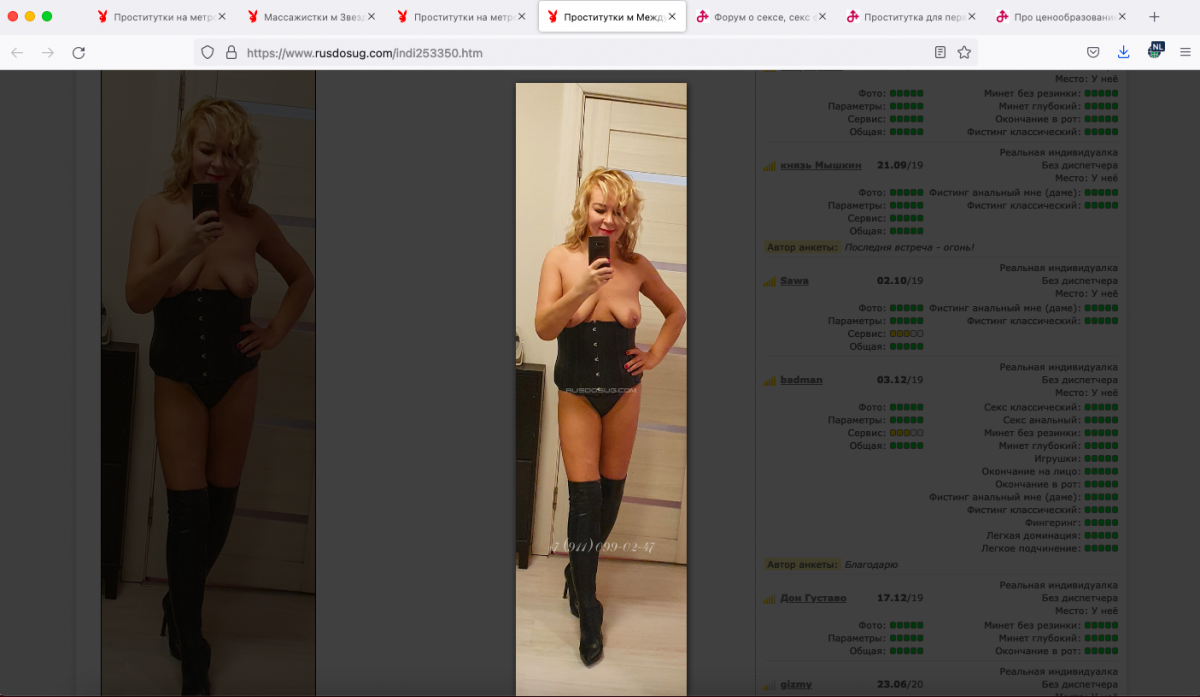1200x697 pixels.
Task: Click the forward navigation arrow
Action: 48,52
